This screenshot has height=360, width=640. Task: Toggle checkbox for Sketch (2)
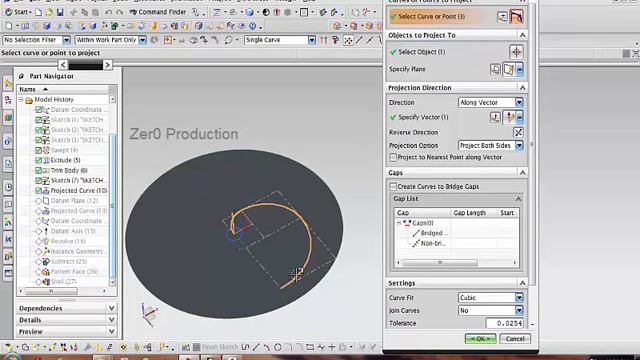point(38,130)
